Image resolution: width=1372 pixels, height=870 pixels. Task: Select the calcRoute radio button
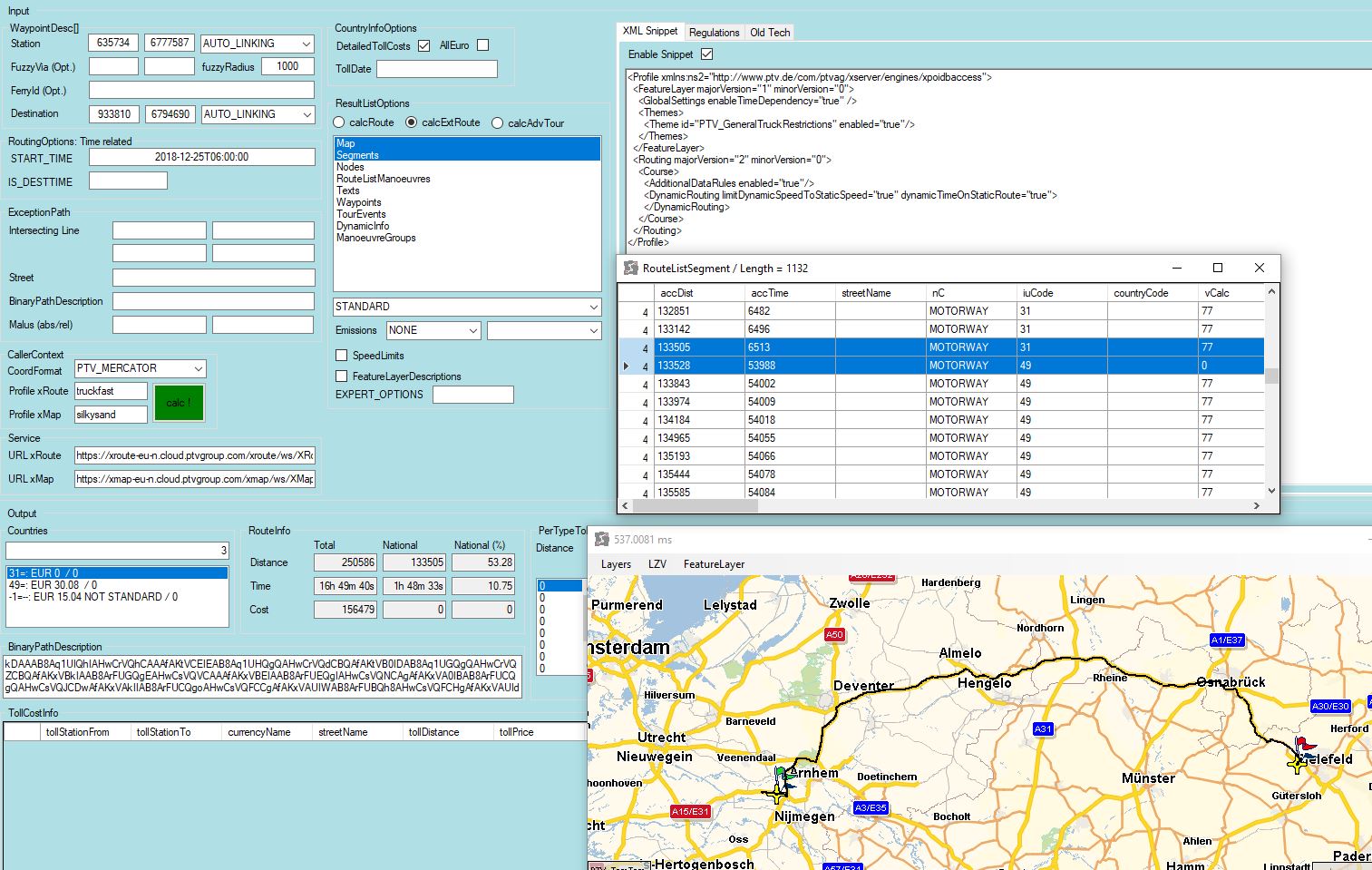point(339,122)
